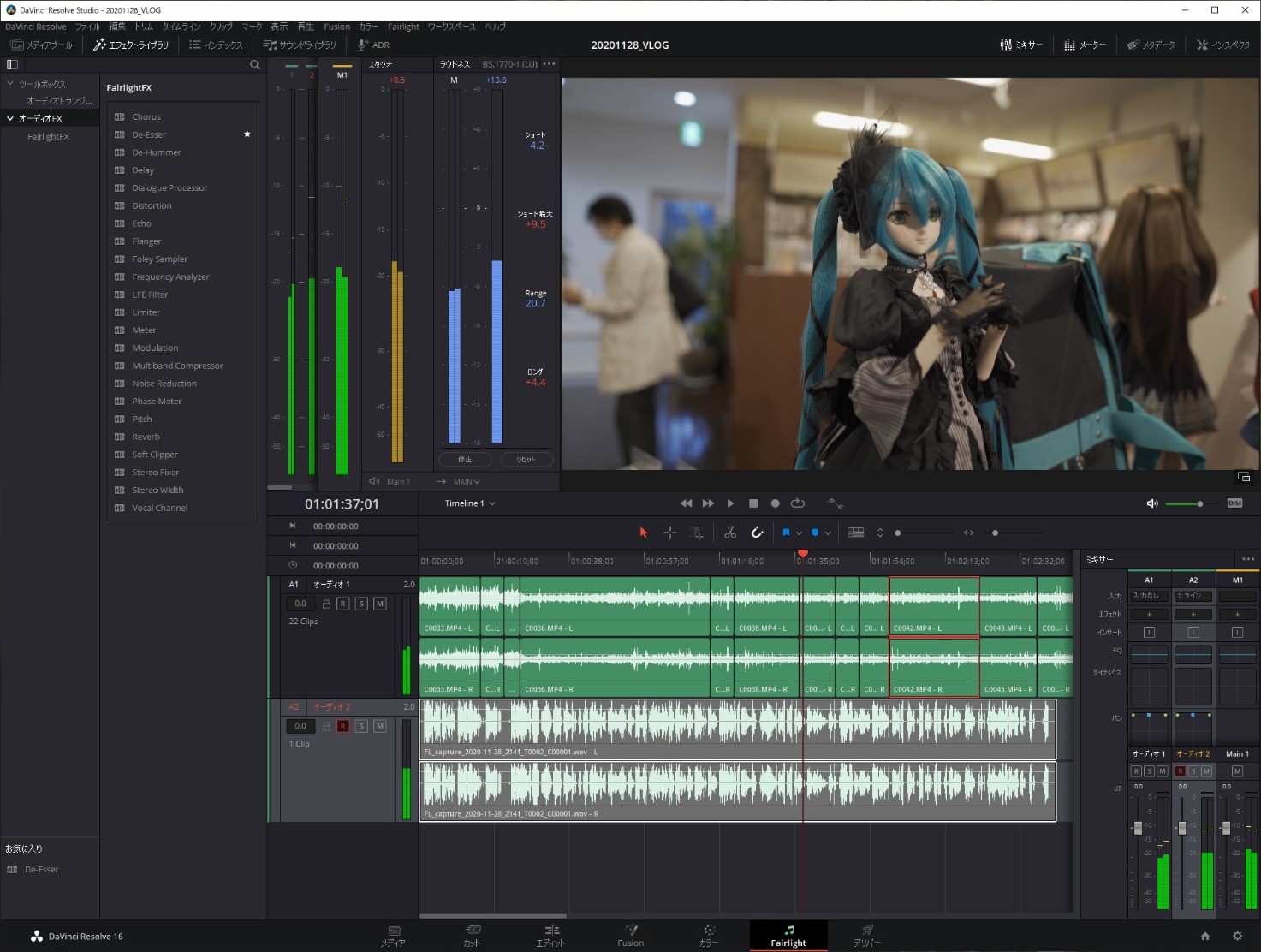
Task: Collapse the オーディオFX tree section
Action: 10,118
